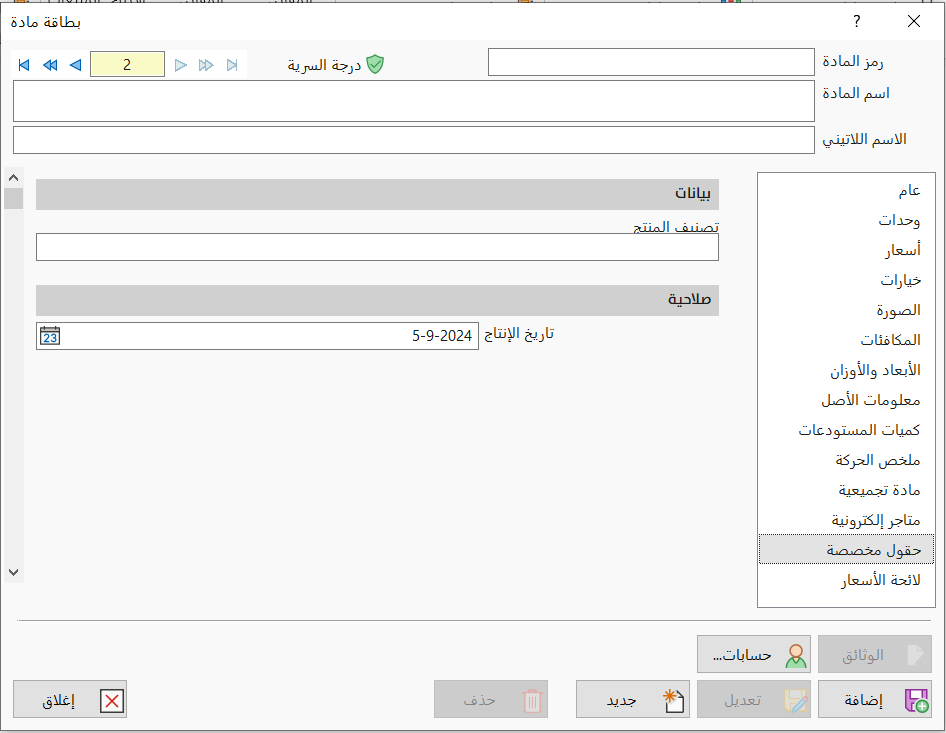Click scrollbar up arrow in fields panel
The width and height of the screenshot is (946, 733).
tap(13, 177)
